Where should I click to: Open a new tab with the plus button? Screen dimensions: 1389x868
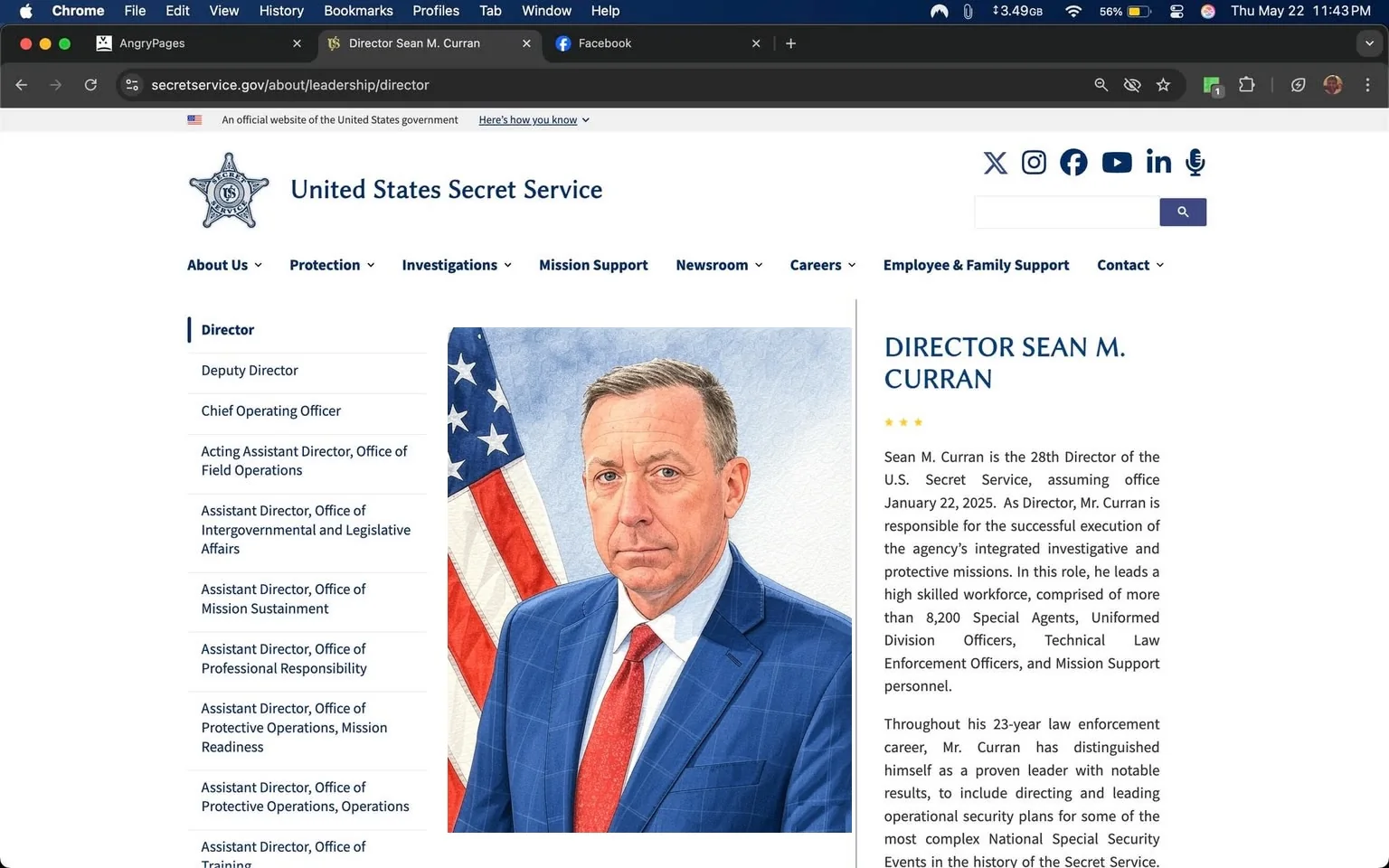[x=790, y=43]
